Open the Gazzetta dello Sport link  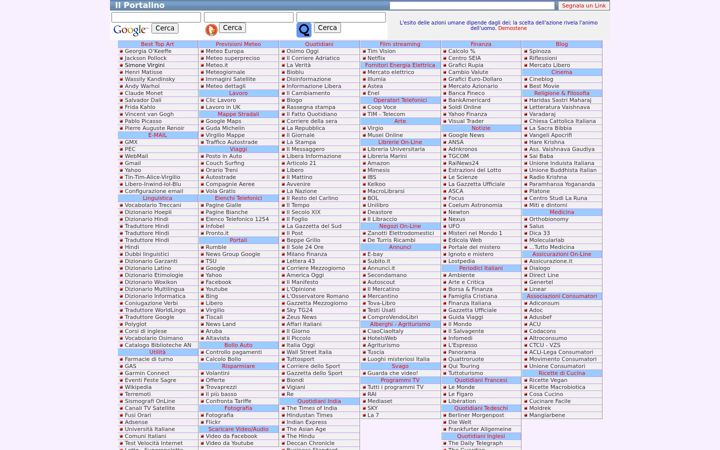click(x=315, y=373)
